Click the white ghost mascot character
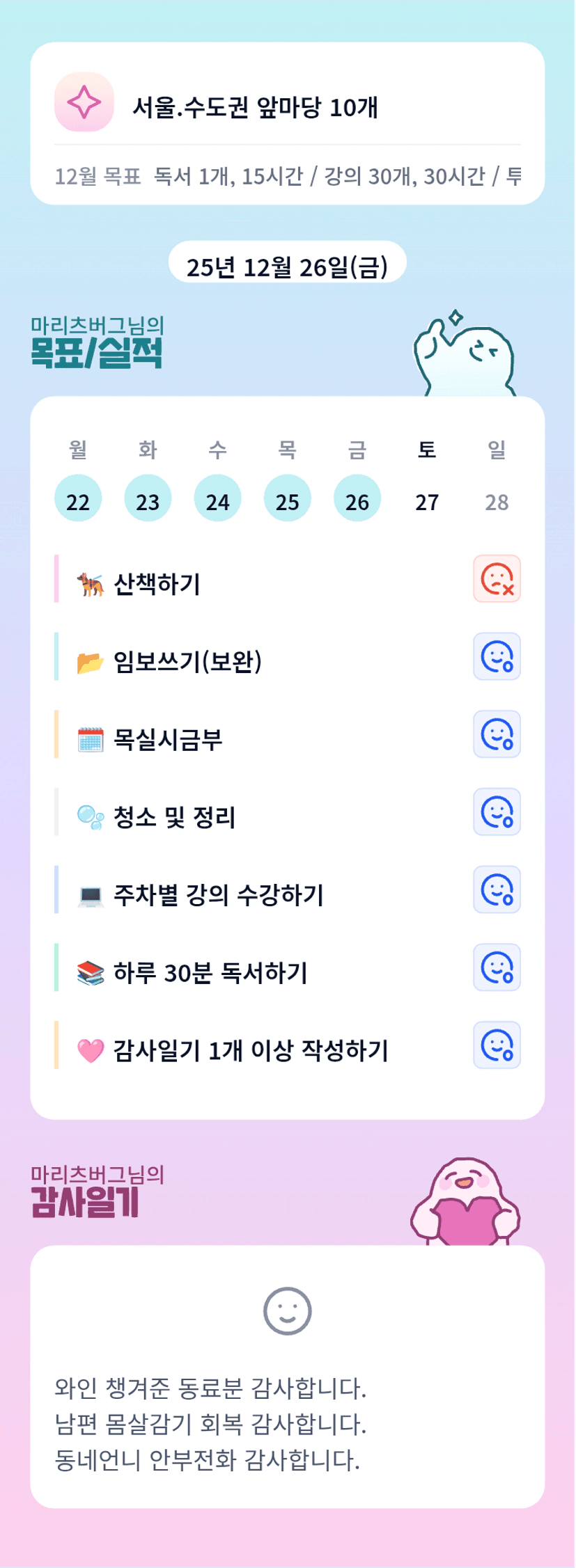 (464, 356)
